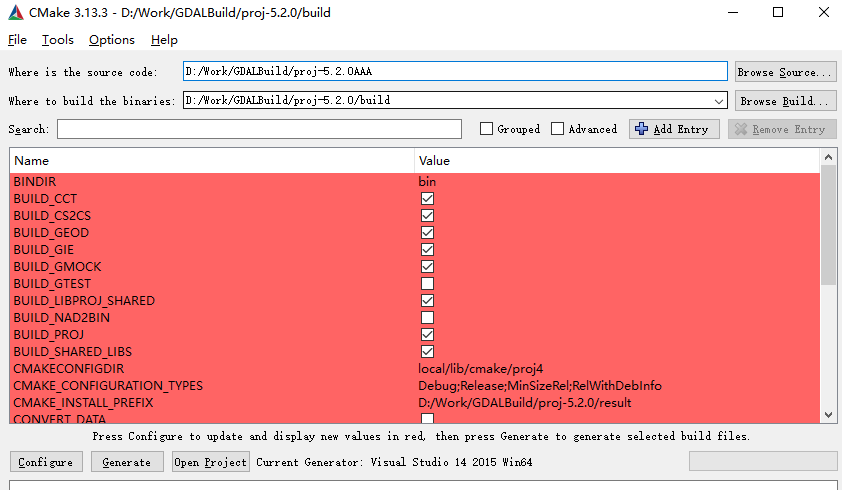Click the scrollbar down arrow in cache list
Screen dimensions: 842x490
point(828,415)
